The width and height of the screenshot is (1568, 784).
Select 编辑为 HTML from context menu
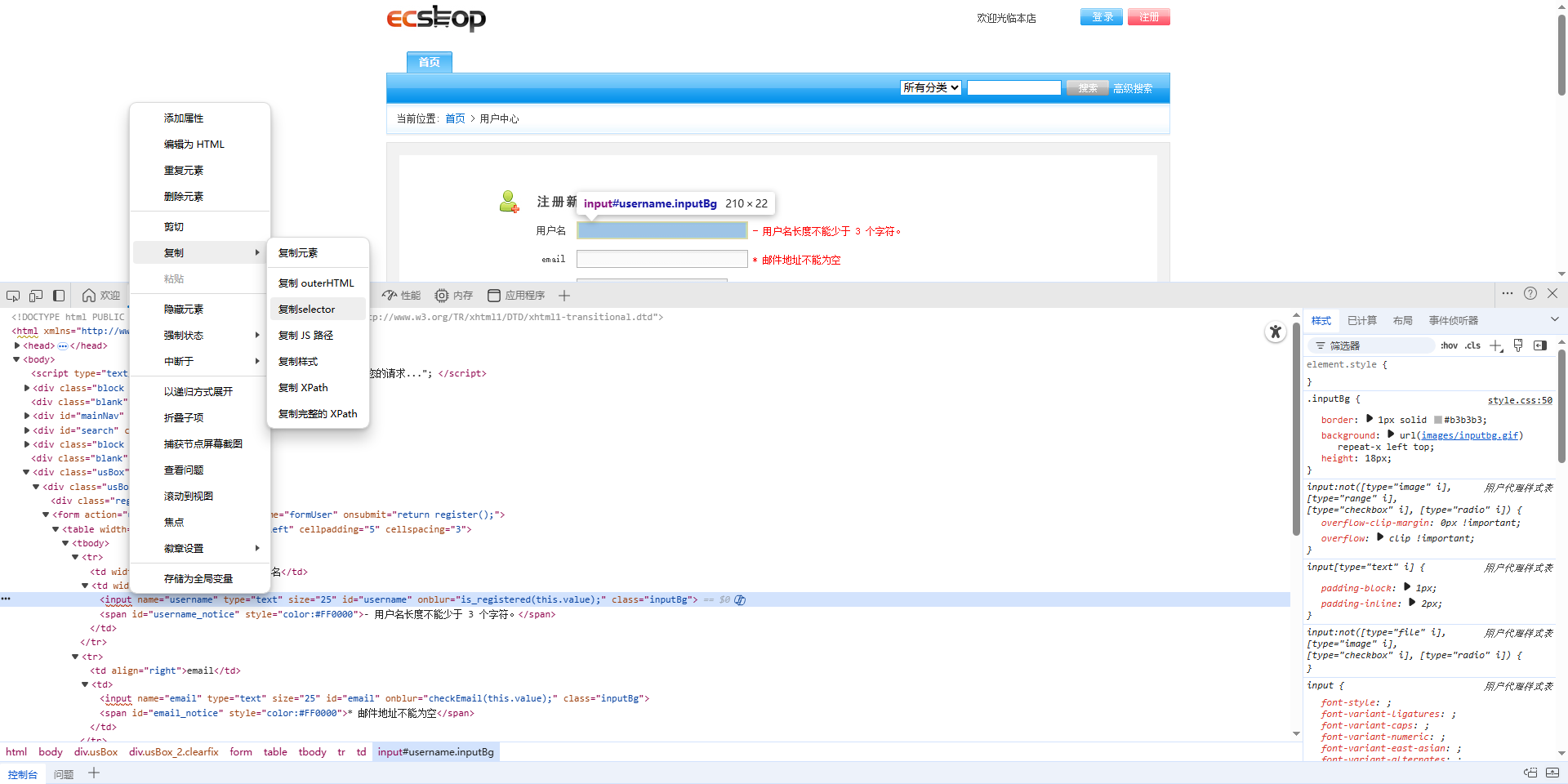point(200,144)
